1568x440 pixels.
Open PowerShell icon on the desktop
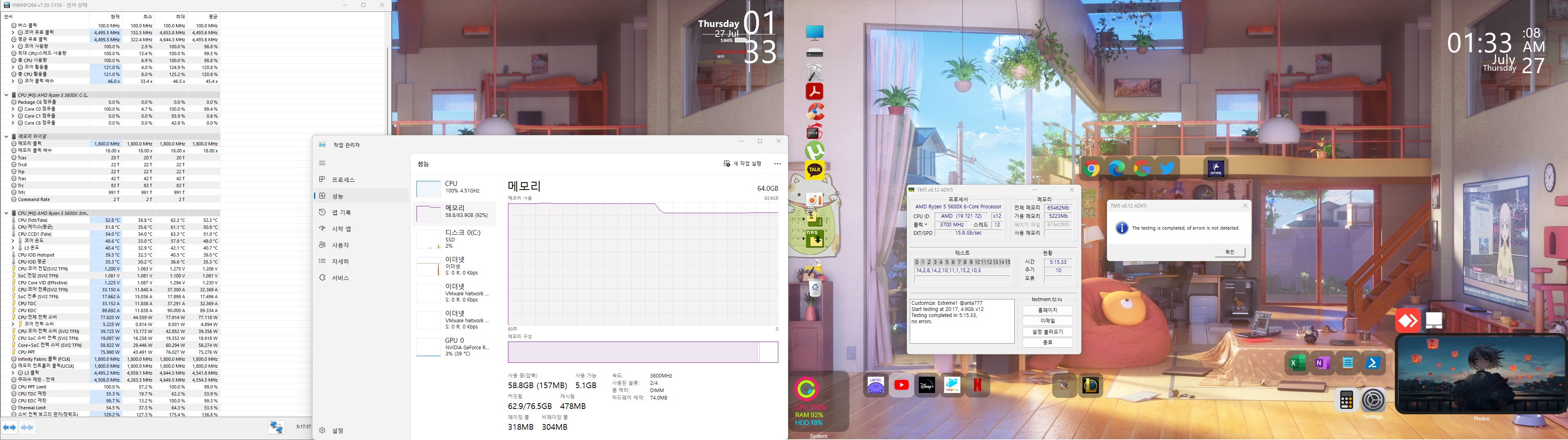(x=1373, y=363)
